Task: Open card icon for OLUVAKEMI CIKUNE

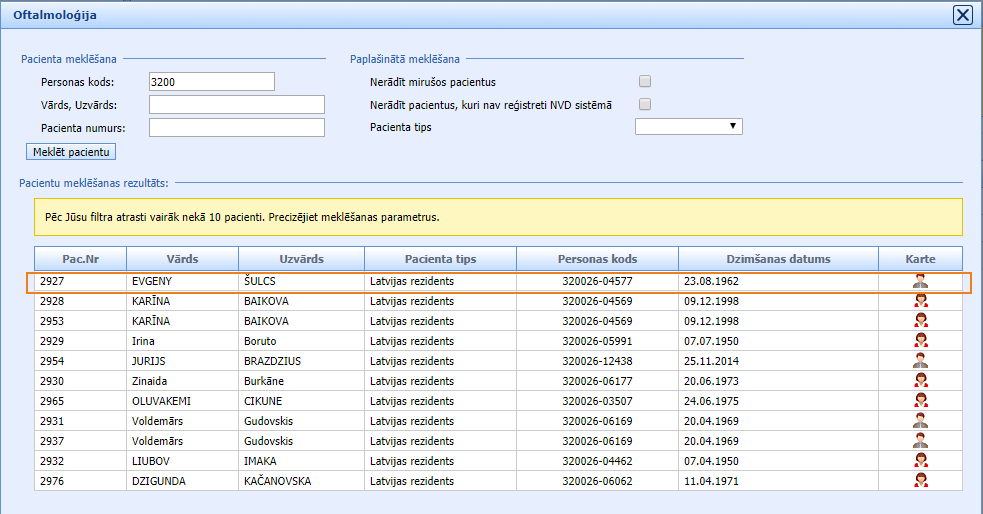Action: point(920,401)
